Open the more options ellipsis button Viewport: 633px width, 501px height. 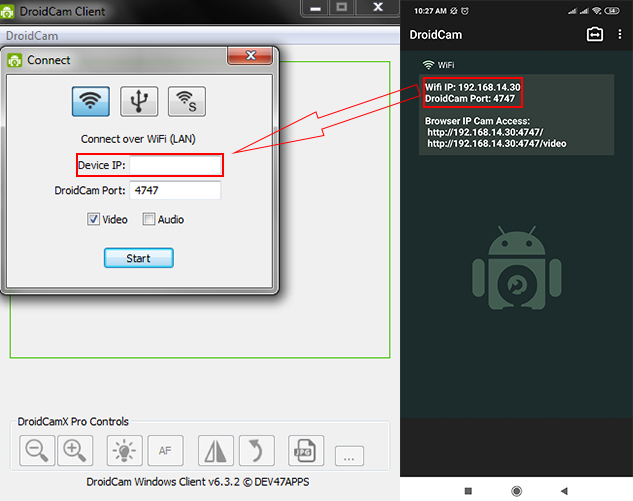[x=349, y=457]
